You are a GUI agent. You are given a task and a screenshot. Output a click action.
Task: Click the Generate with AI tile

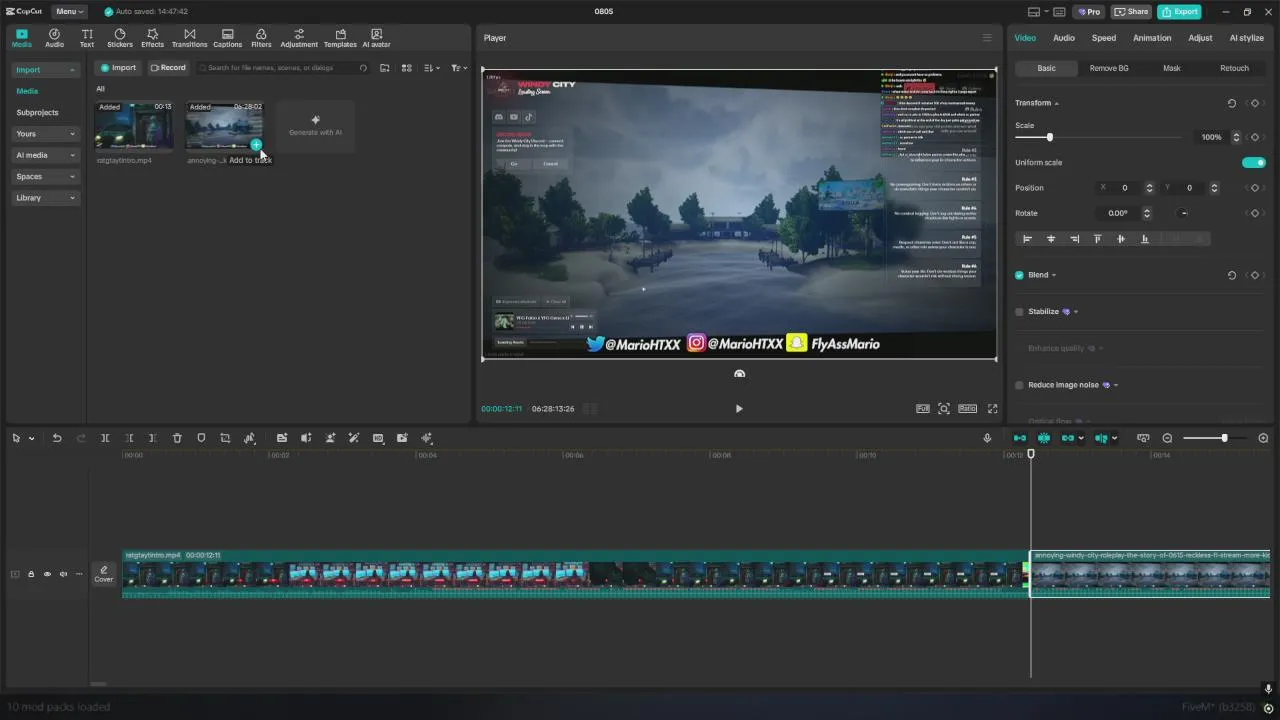click(315, 126)
